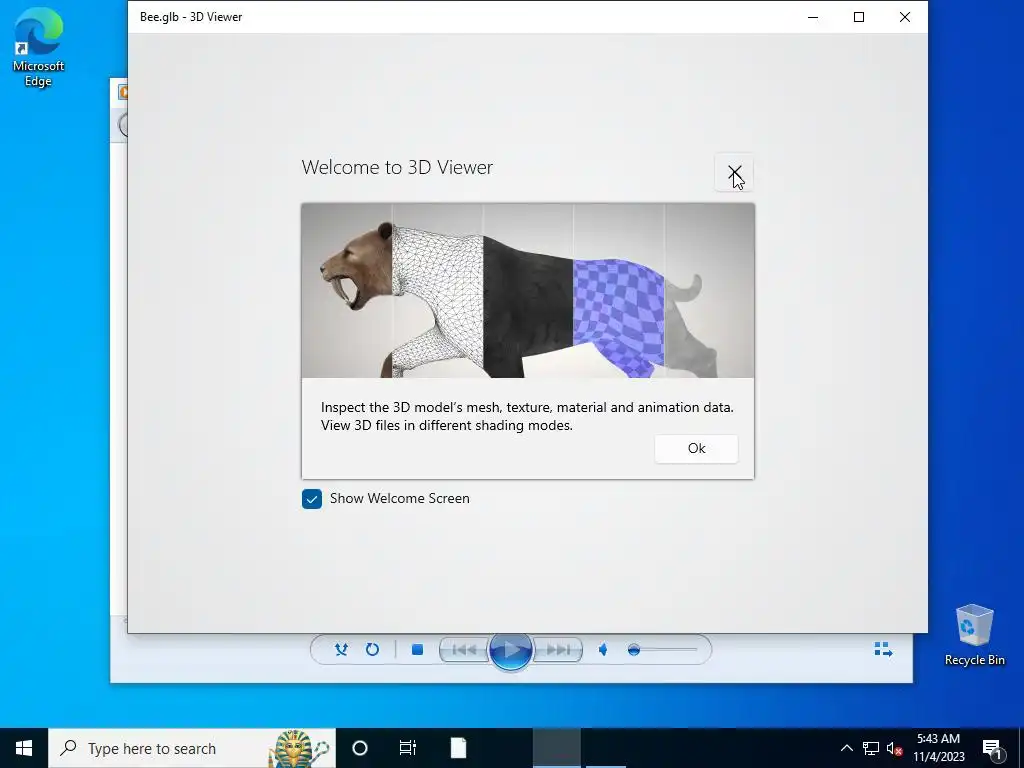
Task: Open the Windows Start menu
Action: 24,748
